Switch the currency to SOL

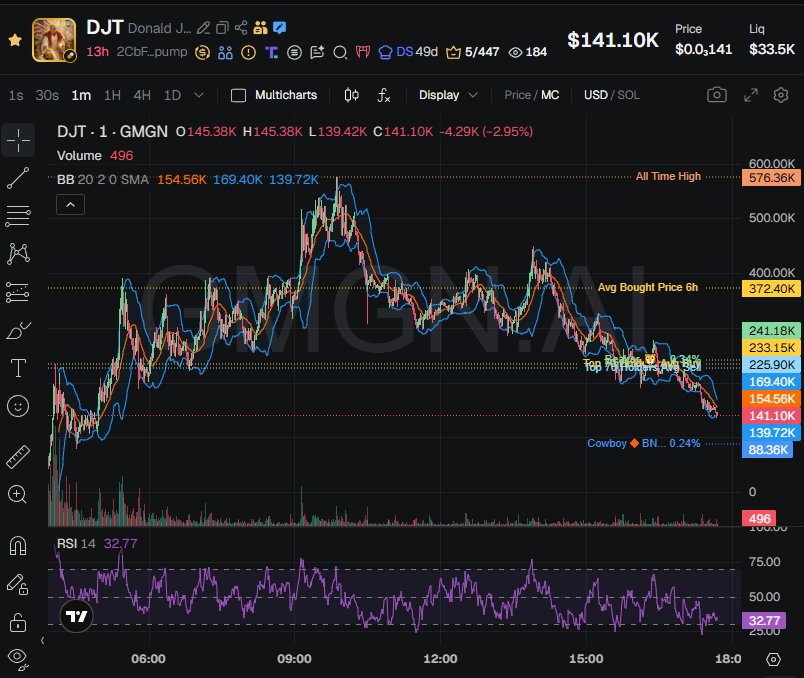pos(628,95)
